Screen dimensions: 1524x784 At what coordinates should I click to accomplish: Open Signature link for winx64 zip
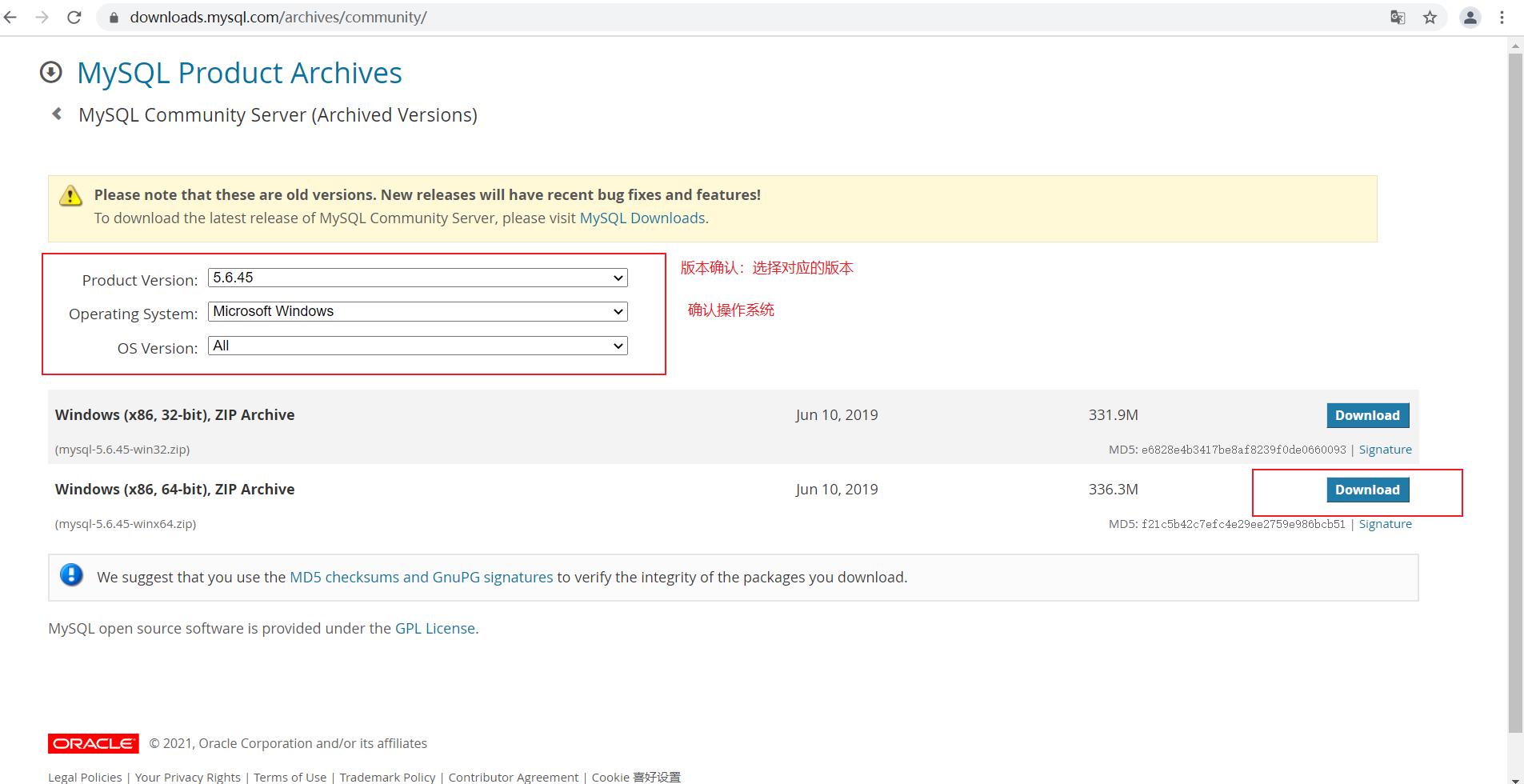click(1385, 524)
